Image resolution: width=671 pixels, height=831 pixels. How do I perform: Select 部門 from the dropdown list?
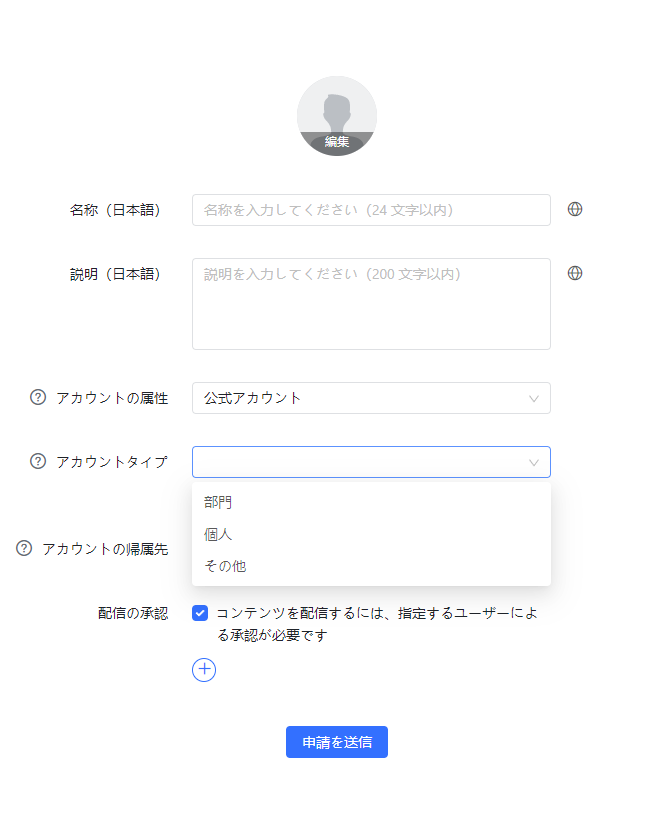coord(219,502)
